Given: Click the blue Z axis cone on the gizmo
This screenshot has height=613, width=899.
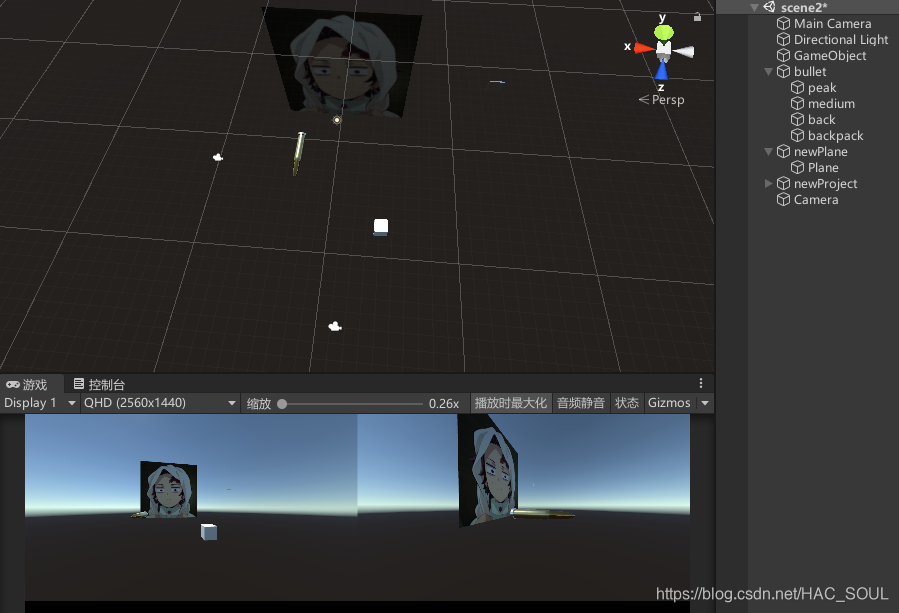Looking at the screenshot, I should point(662,70).
